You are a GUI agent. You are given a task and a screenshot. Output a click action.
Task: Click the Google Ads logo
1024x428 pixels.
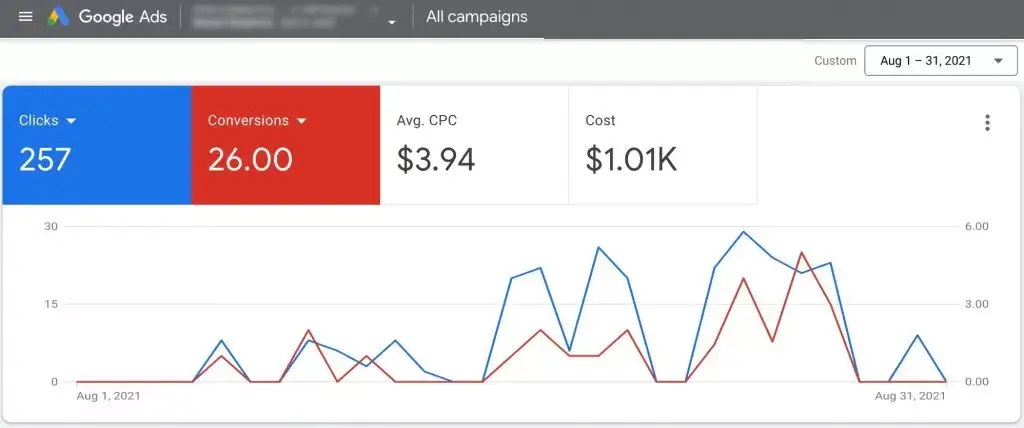pyautogui.click(x=58, y=17)
